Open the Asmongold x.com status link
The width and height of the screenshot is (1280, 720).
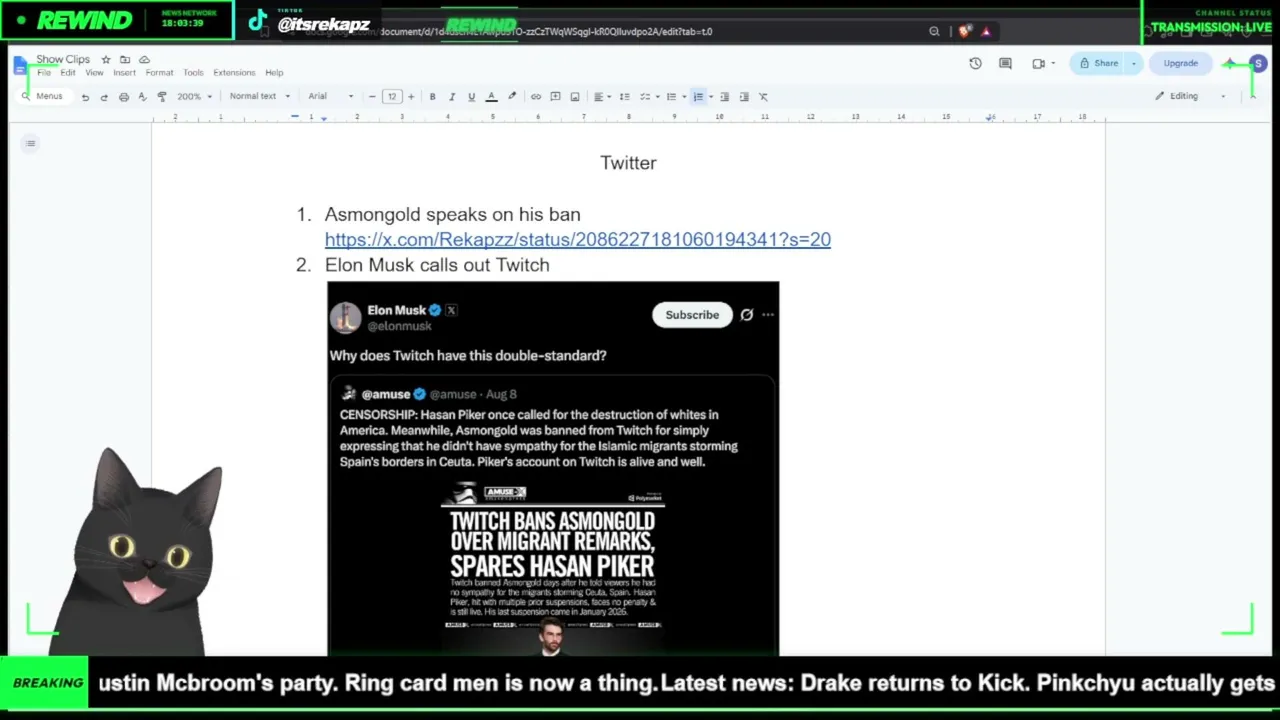point(577,240)
